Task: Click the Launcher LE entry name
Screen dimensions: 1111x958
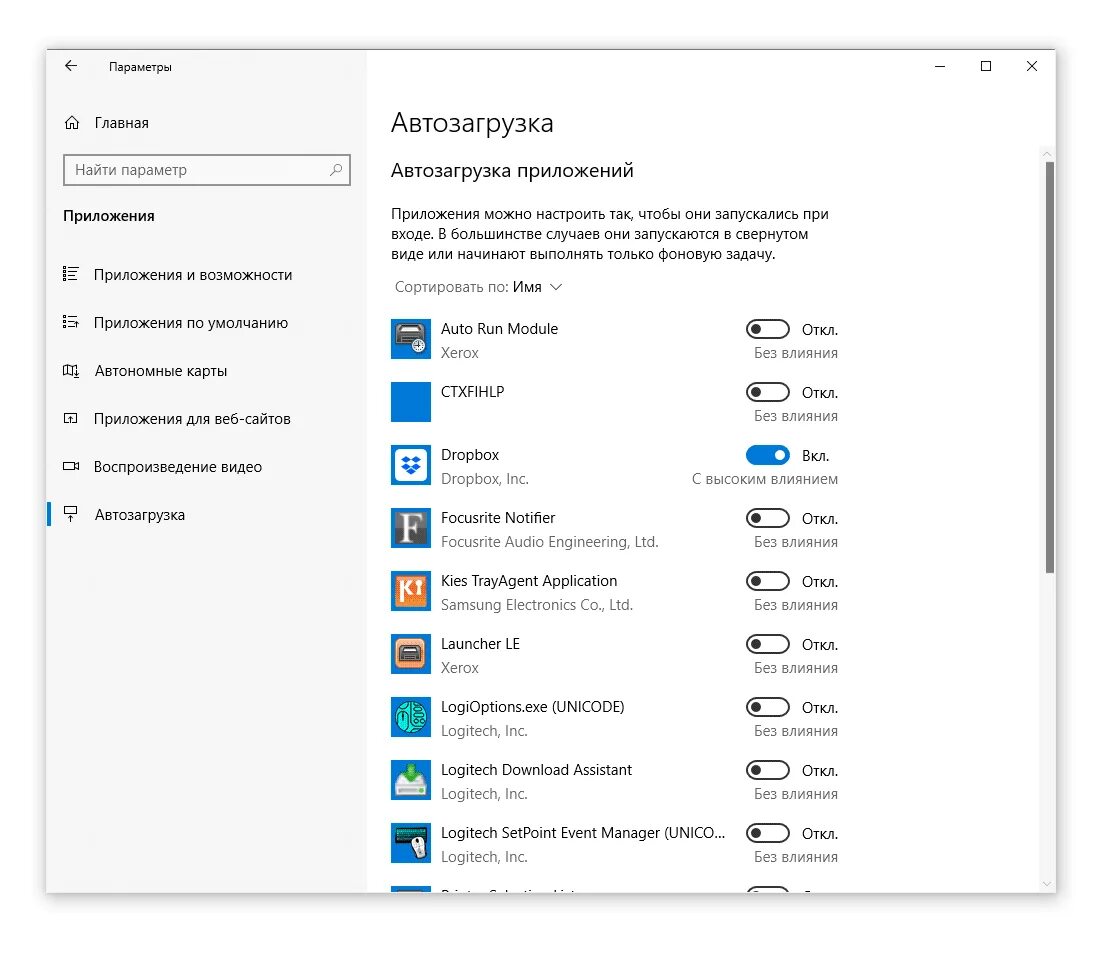Action: tap(480, 644)
